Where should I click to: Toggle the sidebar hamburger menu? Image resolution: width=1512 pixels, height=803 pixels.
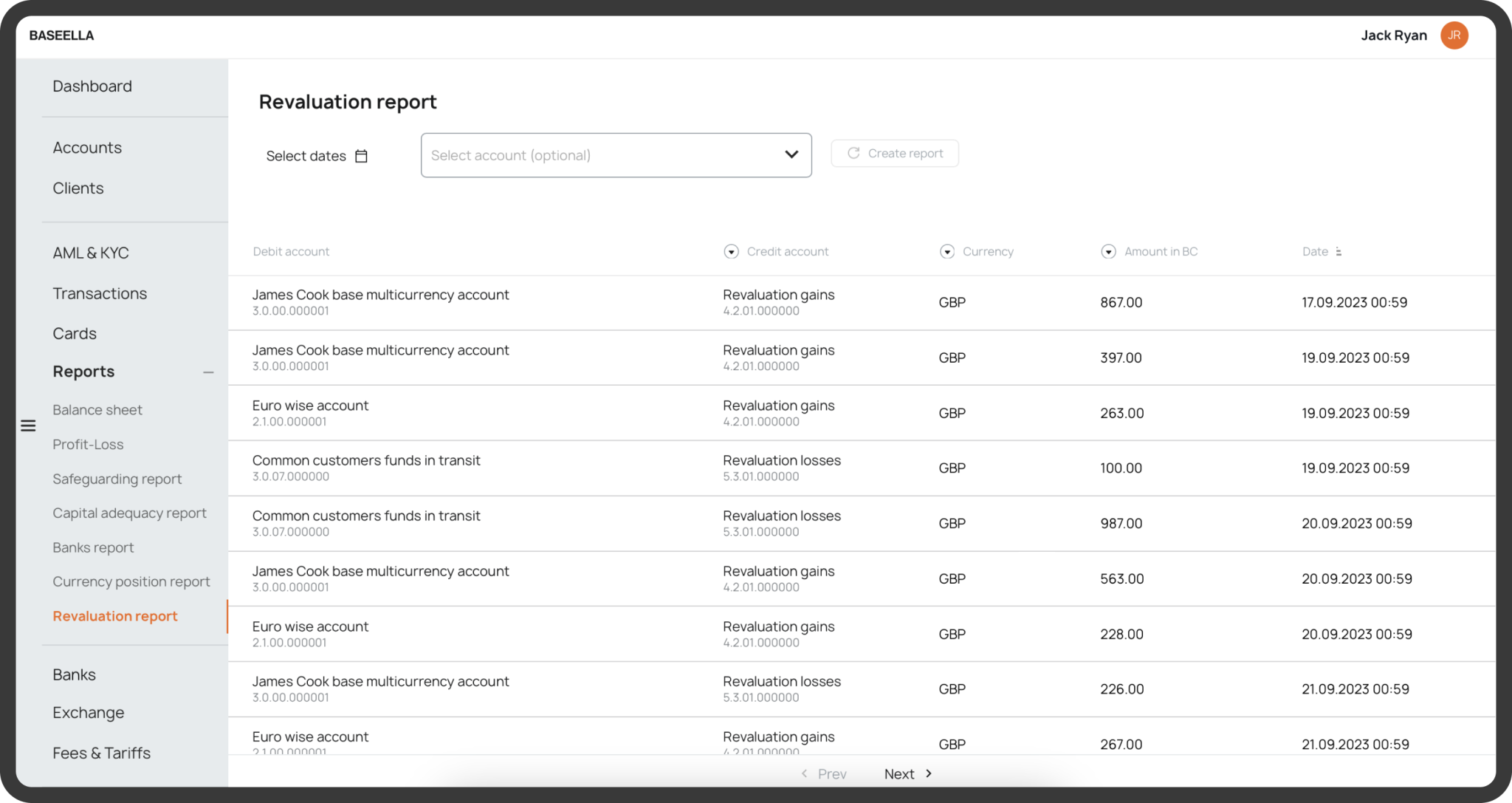click(28, 426)
